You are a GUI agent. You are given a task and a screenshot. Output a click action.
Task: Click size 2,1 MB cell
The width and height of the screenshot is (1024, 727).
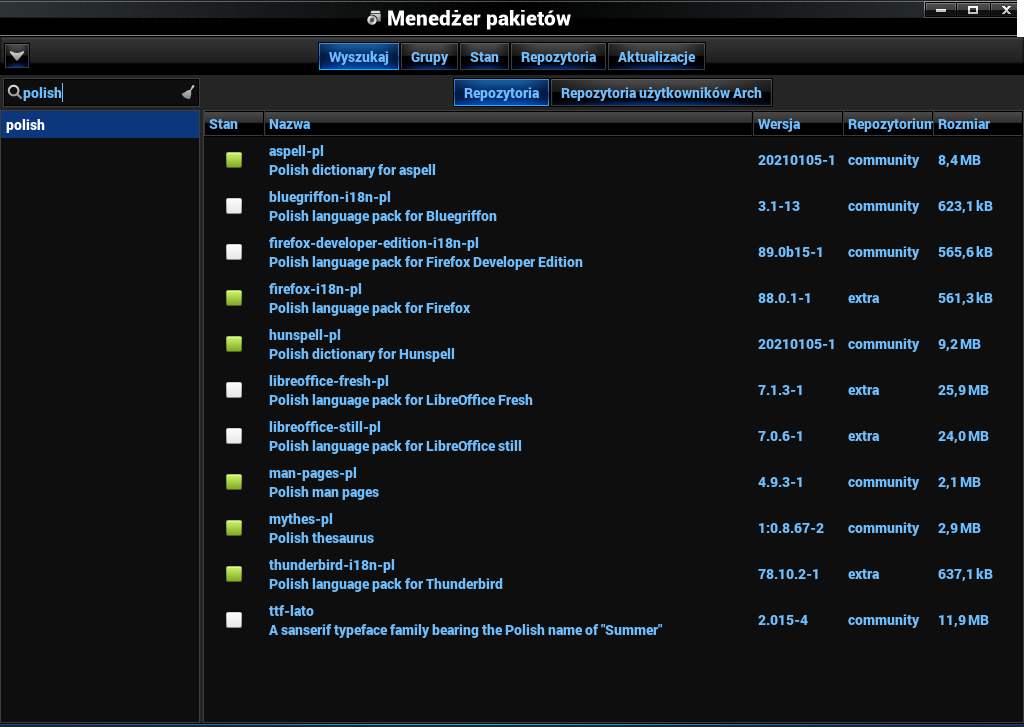pos(959,482)
